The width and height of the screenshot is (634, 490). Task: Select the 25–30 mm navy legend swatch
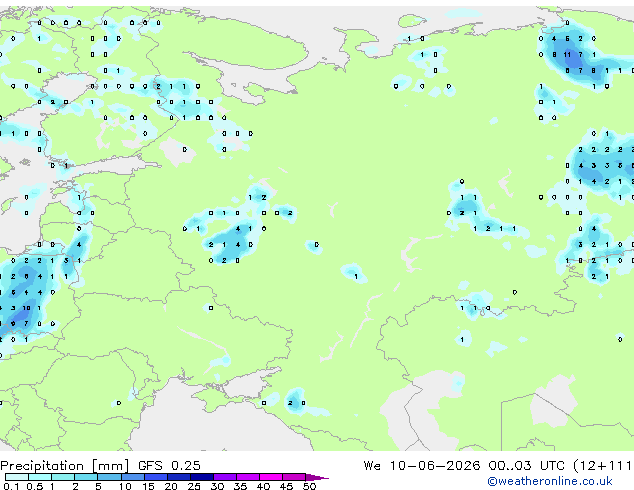[201, 477]
